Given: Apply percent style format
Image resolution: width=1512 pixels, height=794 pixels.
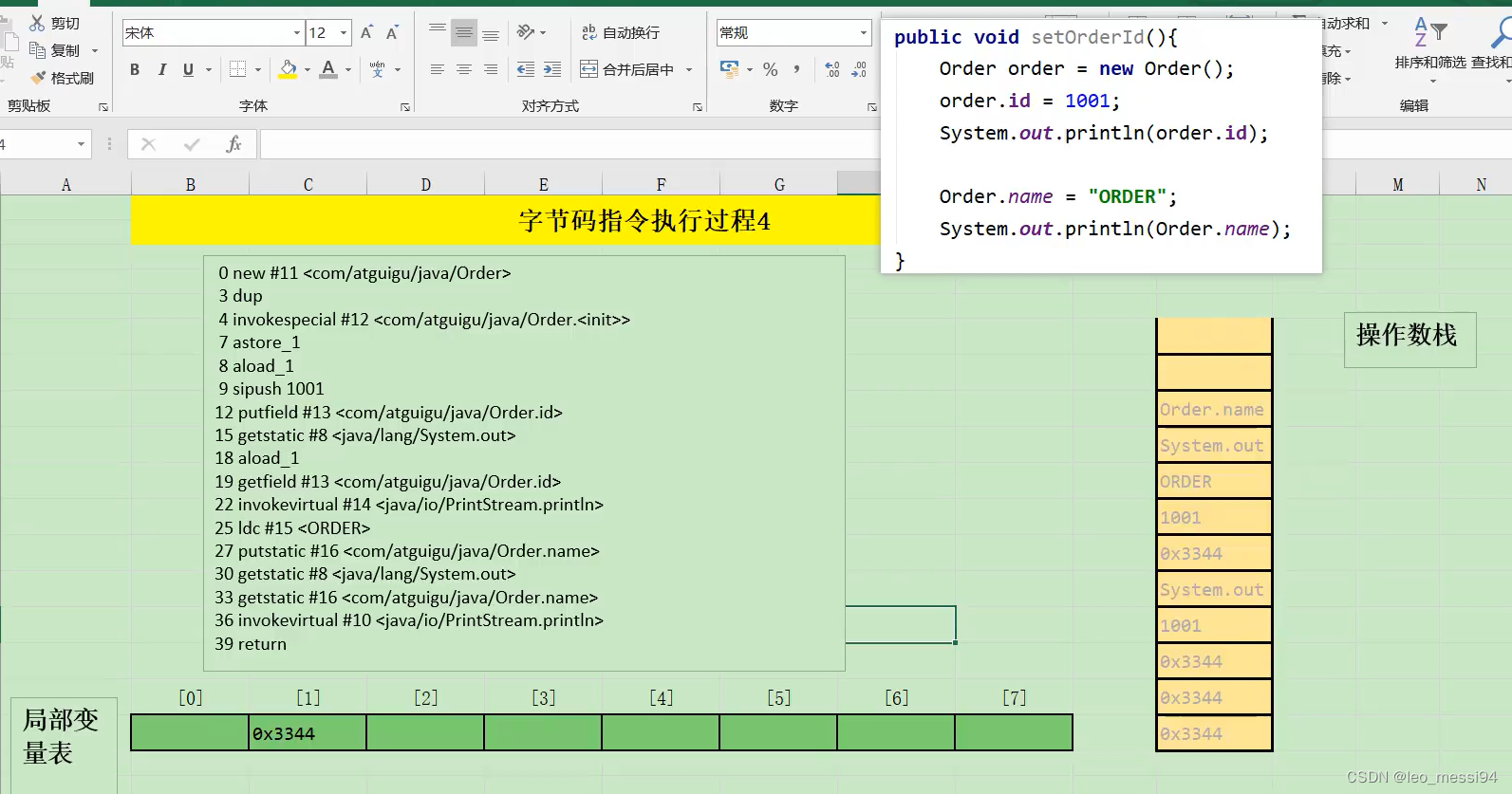Looking at the screenshot, I should (x=771, y=69).
